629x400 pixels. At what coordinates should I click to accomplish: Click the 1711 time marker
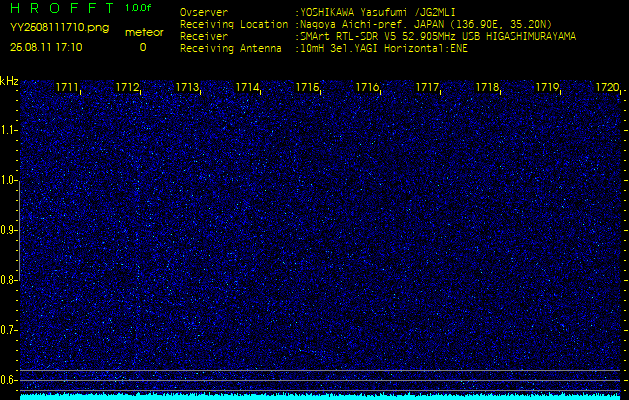pos(67,87)
